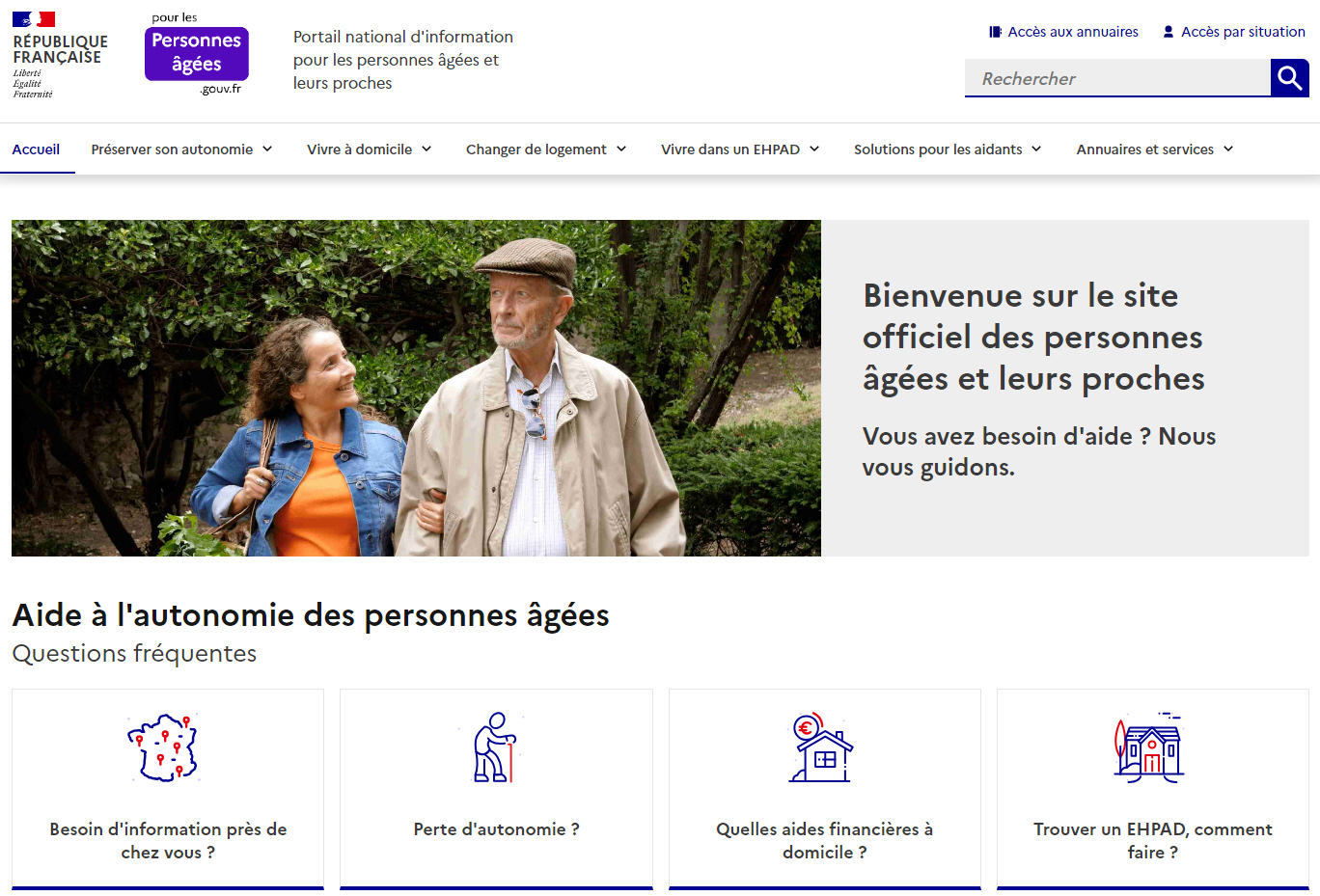1320x896 pixels.
Task: Click into the Rechercher search field
Action: (x=1117, y=78)
